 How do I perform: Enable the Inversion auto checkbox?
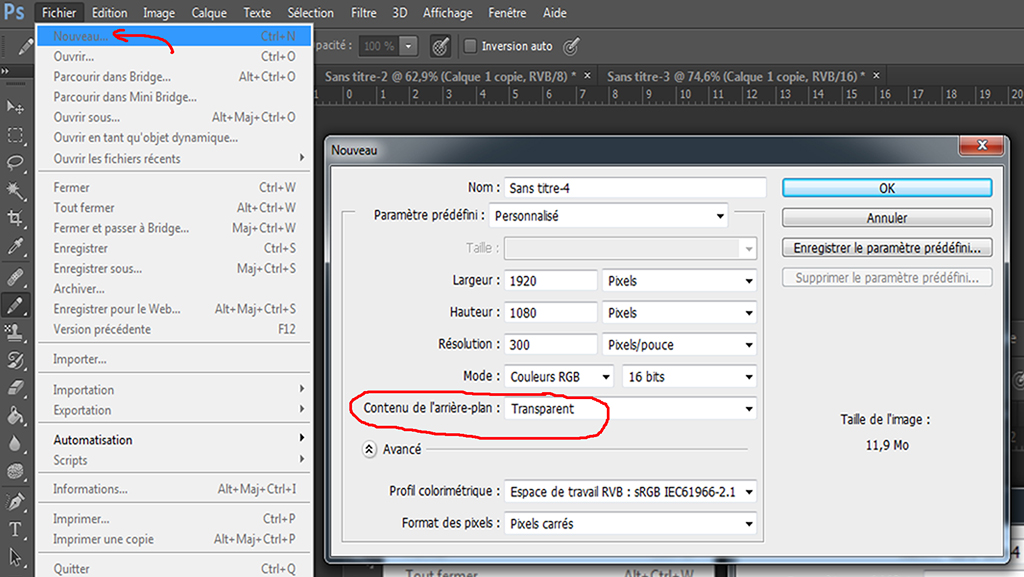pyautogui.click(x=470, y=46)
